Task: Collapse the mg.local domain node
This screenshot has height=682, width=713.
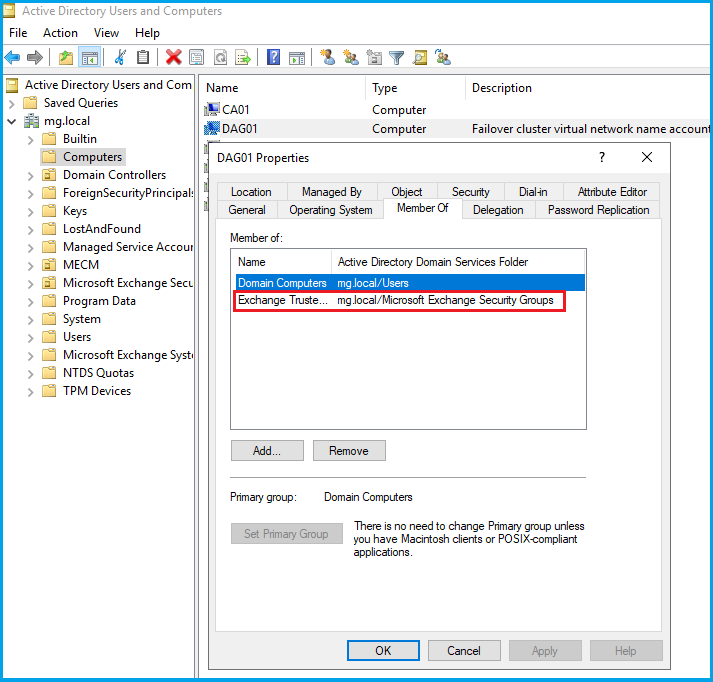Action: pyautogui.click(x=12, y=121)
